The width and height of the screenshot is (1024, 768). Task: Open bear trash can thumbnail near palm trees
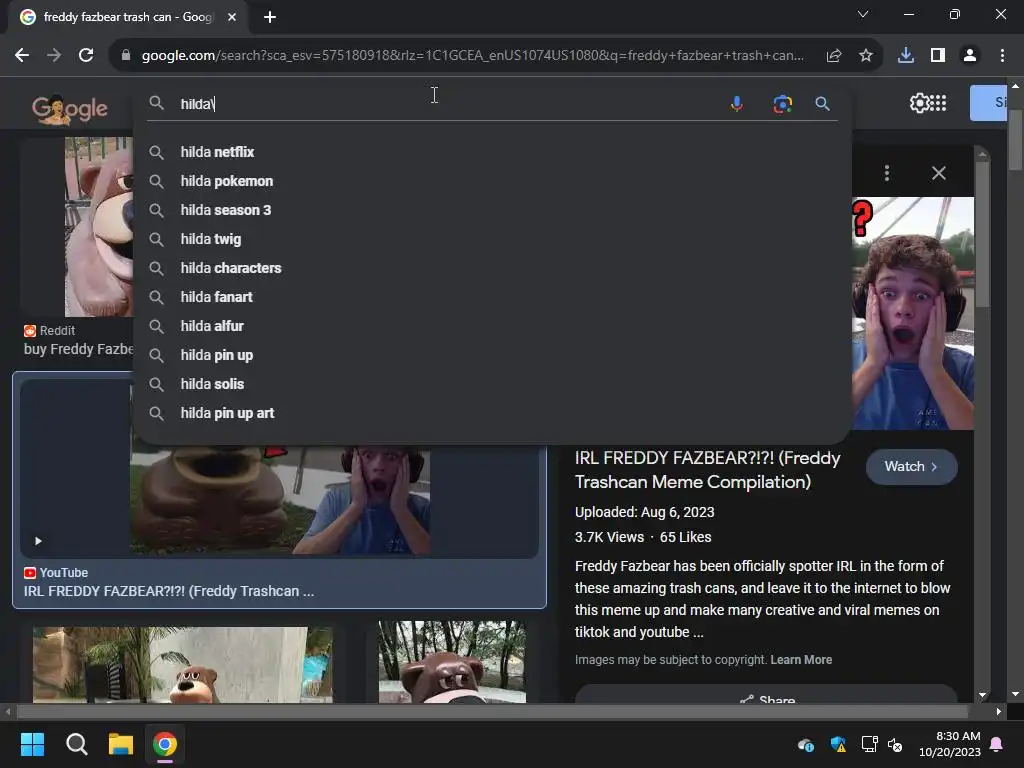pyautogui.click(x=183, y=665)
